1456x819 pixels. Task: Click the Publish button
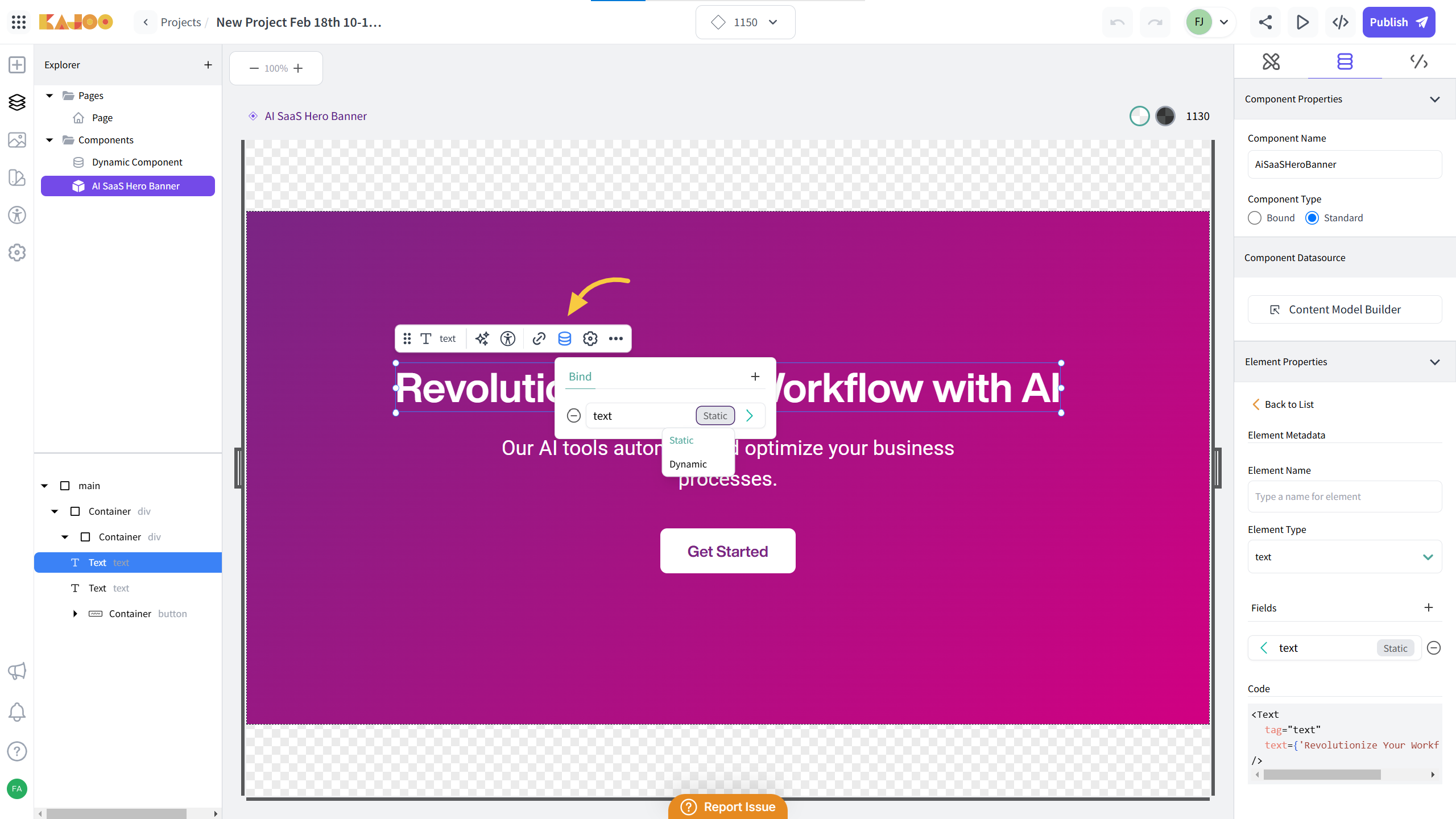tap(1398, 22)
